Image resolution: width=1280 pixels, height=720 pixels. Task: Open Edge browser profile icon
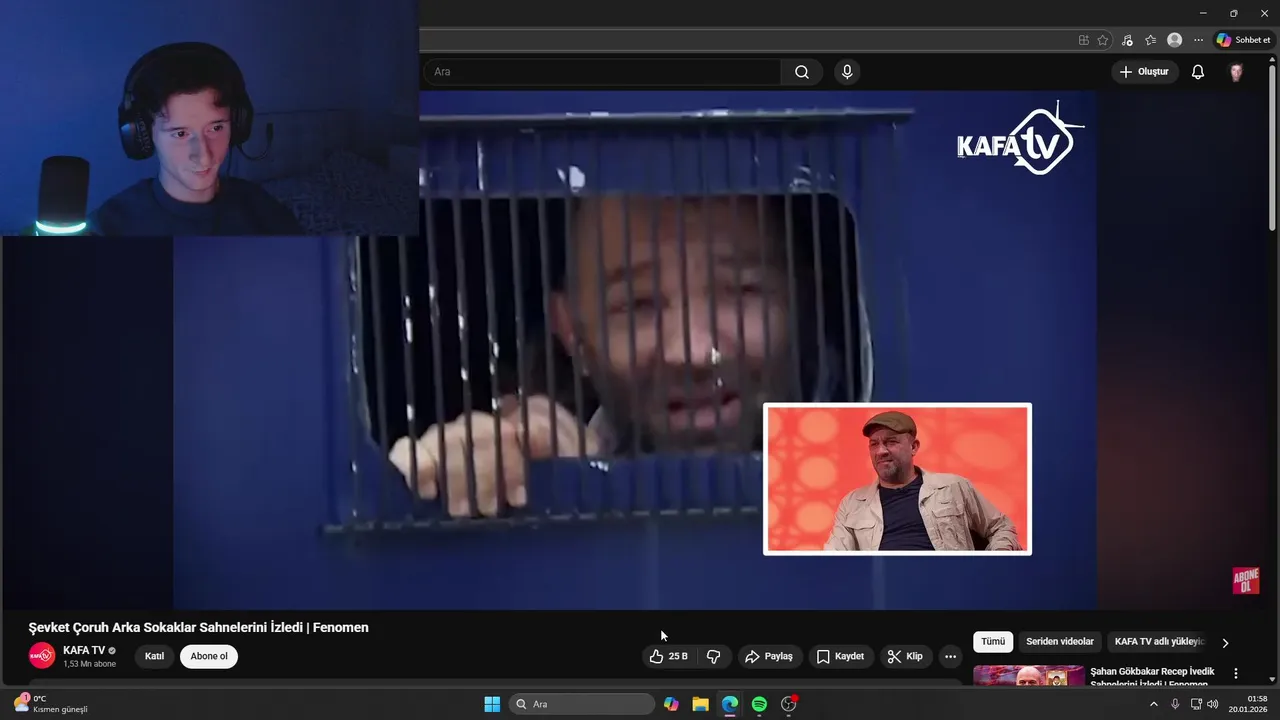pyautogui.click(x=1175, y=40)
